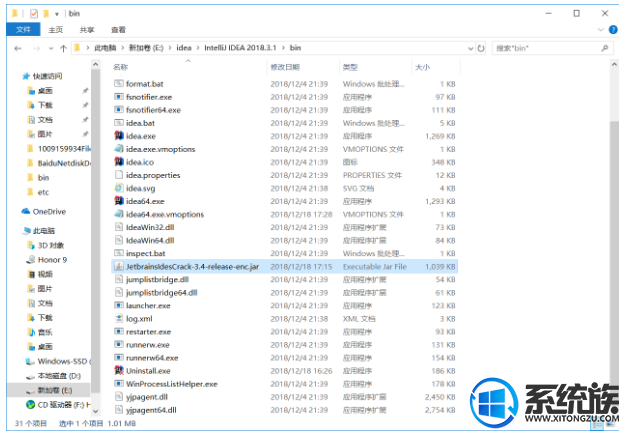This screenshot has height=431, width=619.
Task: Click the refresh button in address bar
Action: click(x=481, y=48)
